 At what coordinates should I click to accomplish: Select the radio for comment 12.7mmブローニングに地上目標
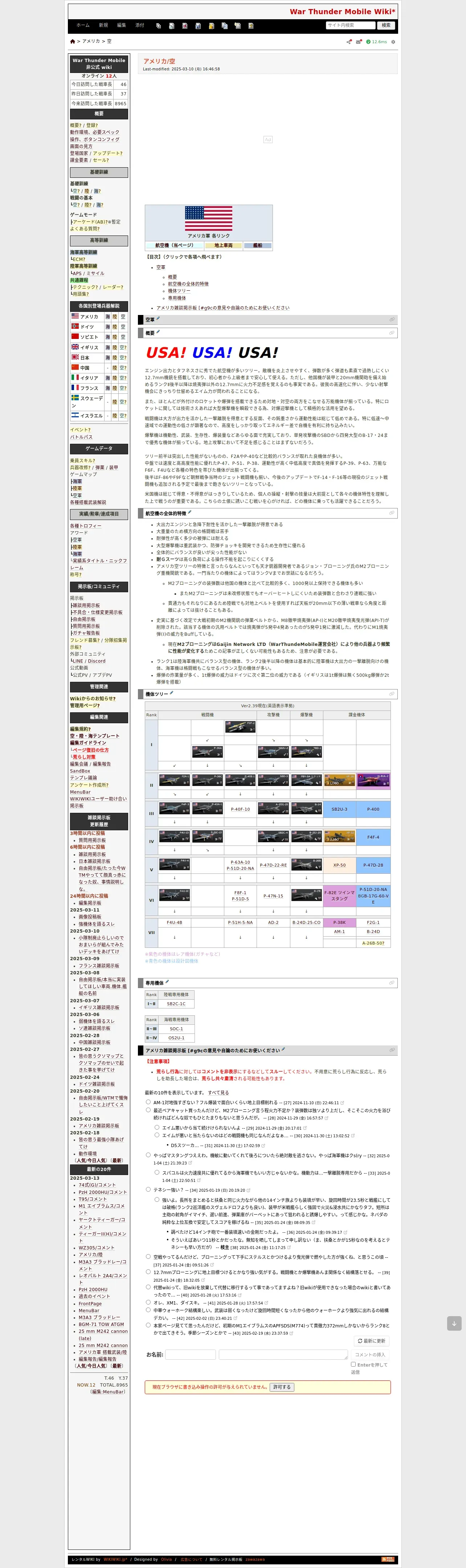tap(148, 1272)
